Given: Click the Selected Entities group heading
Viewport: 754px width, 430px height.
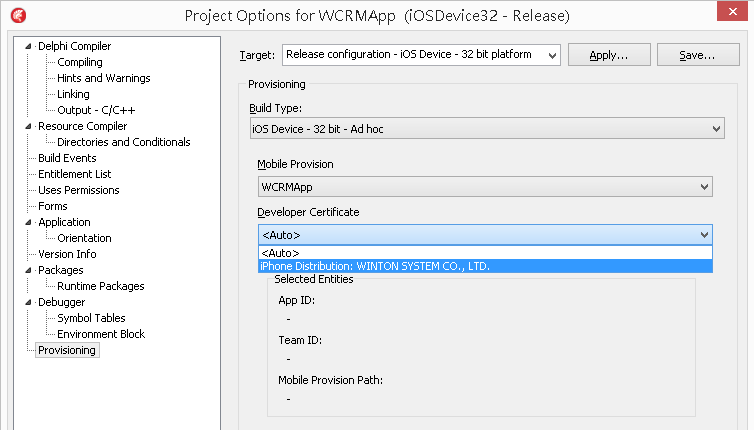Looking at the screenshot, I should pyautogui.click(x=314, y=279).
